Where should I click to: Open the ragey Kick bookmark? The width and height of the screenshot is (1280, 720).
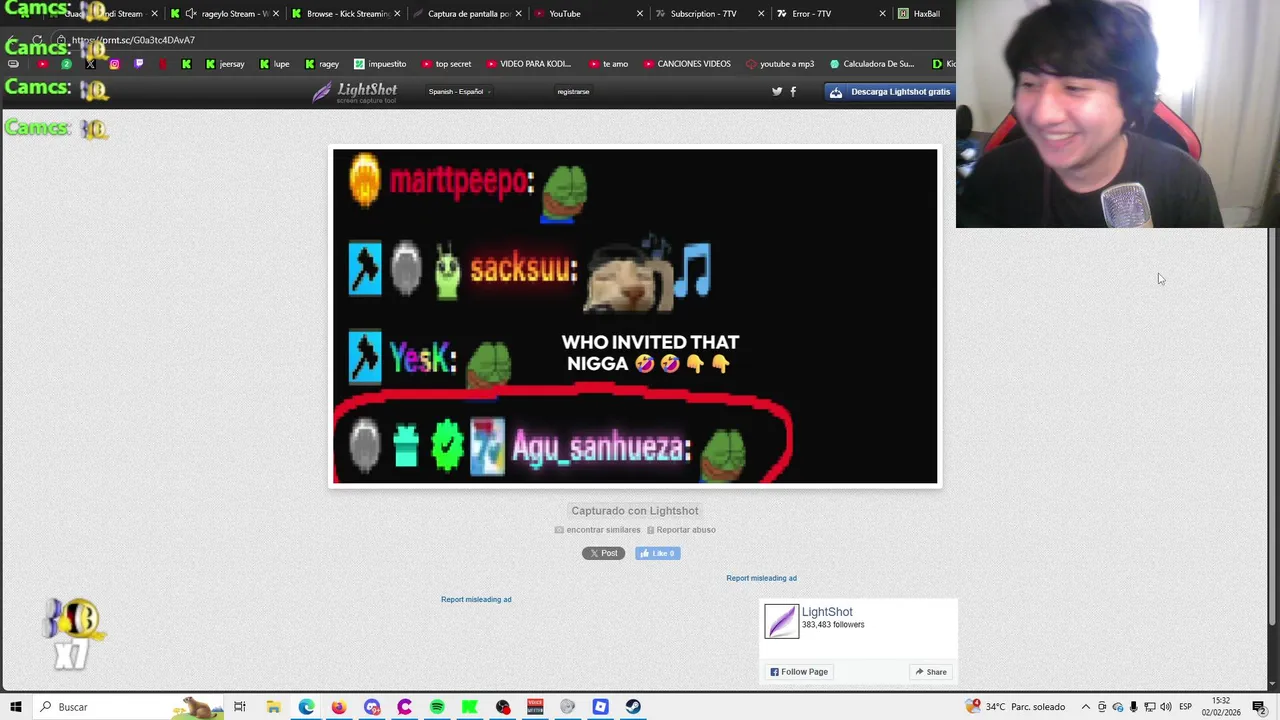[x=321, y=64]
